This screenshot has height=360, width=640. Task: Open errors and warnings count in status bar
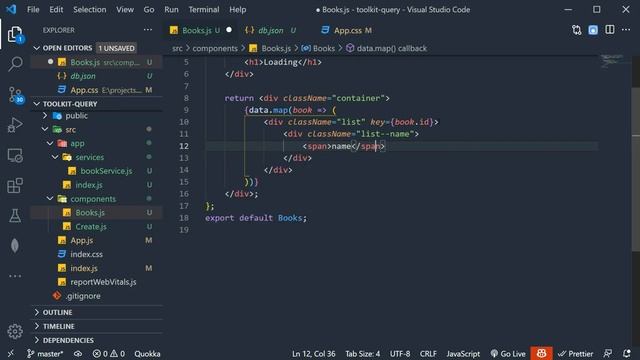109,354
